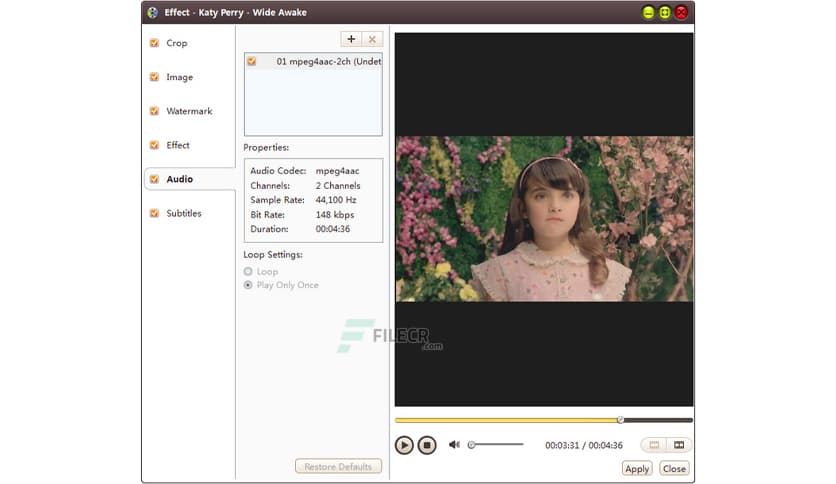
Task: Click the 2 Channels value
Action: [x=338, y=185]
